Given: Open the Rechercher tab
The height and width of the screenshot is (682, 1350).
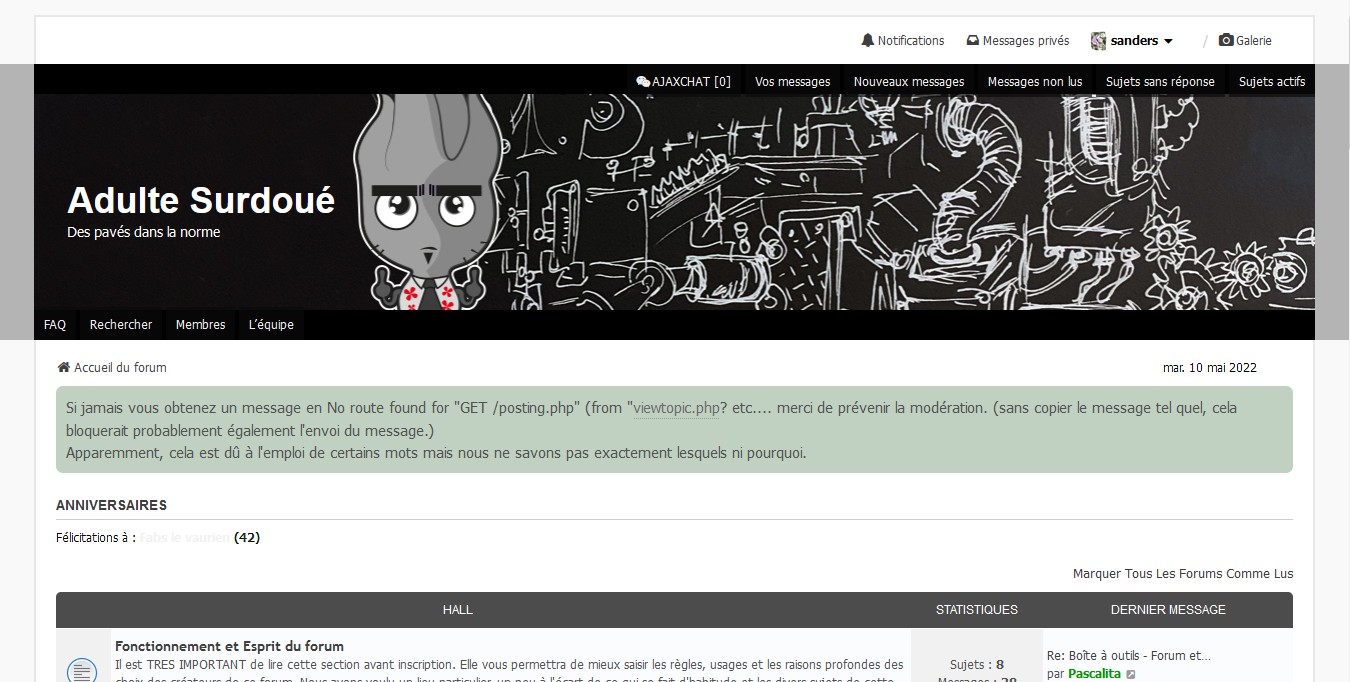Looking at the screenshot, I should [x=121, y=325].
